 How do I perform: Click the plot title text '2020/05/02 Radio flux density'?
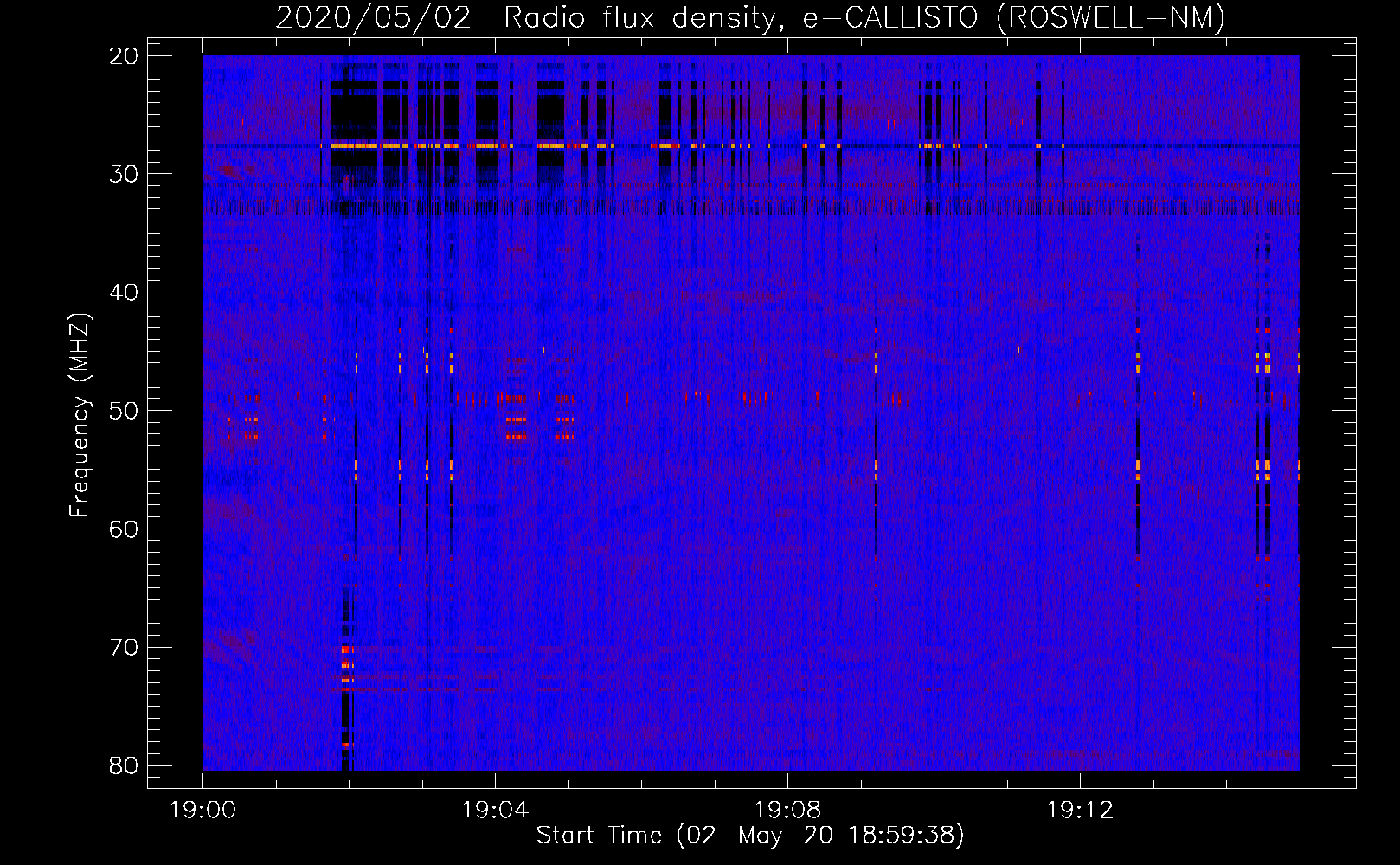[525, 18]
